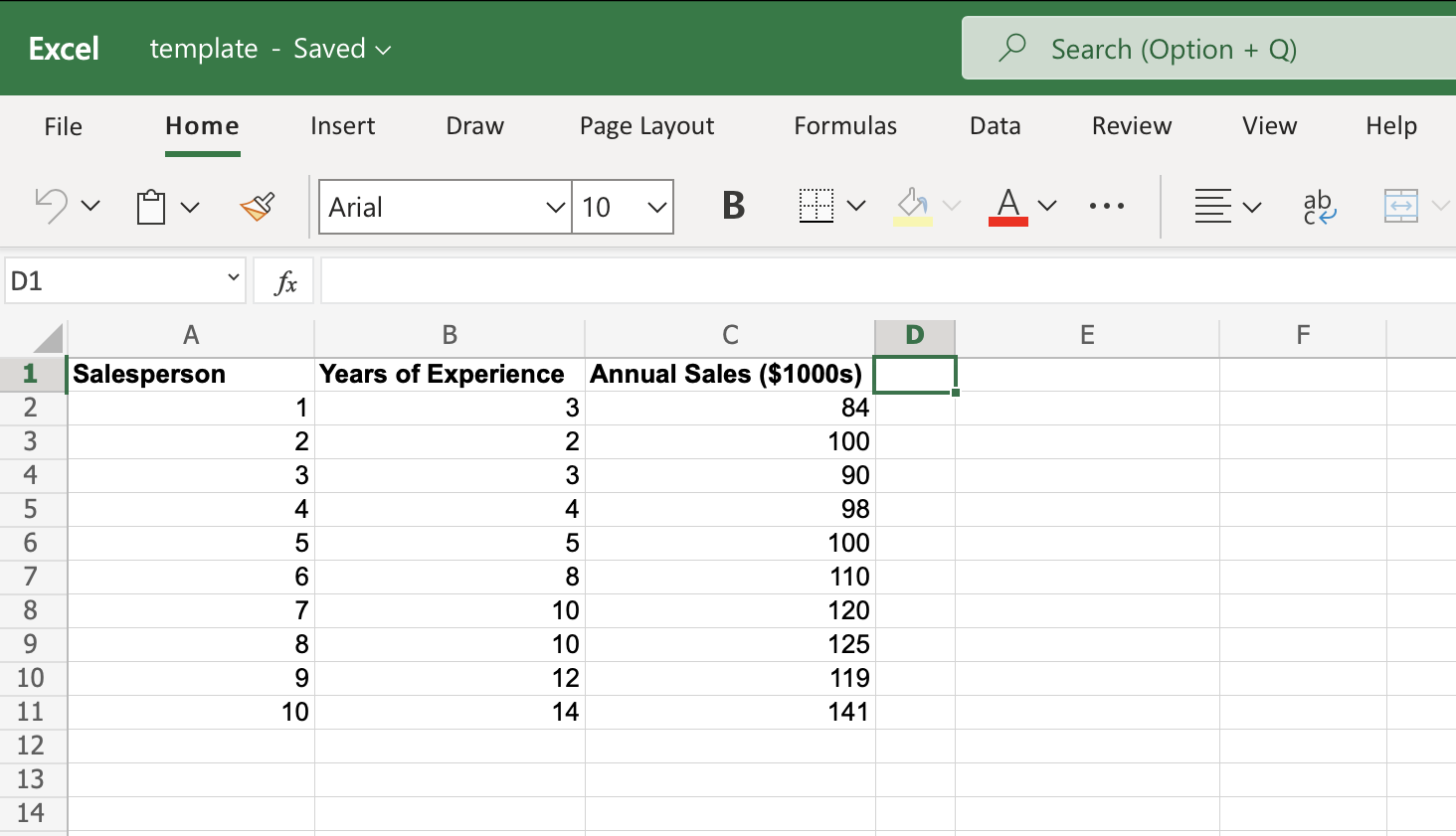This screenshot has height=836, width=1456.
Task: Expand the Saved status chevron
Action: 383,48
